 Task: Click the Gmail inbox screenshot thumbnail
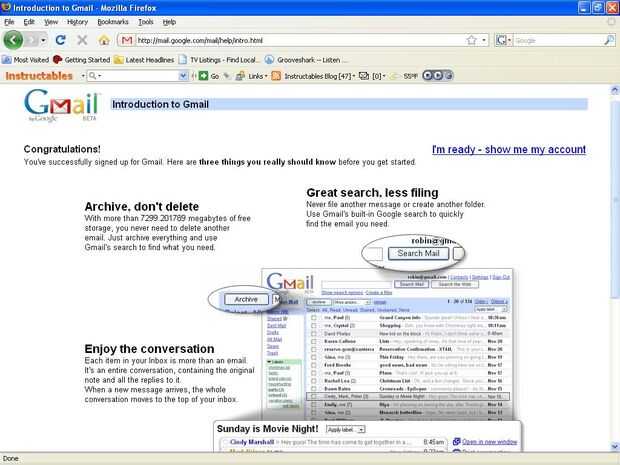point(388,344)
